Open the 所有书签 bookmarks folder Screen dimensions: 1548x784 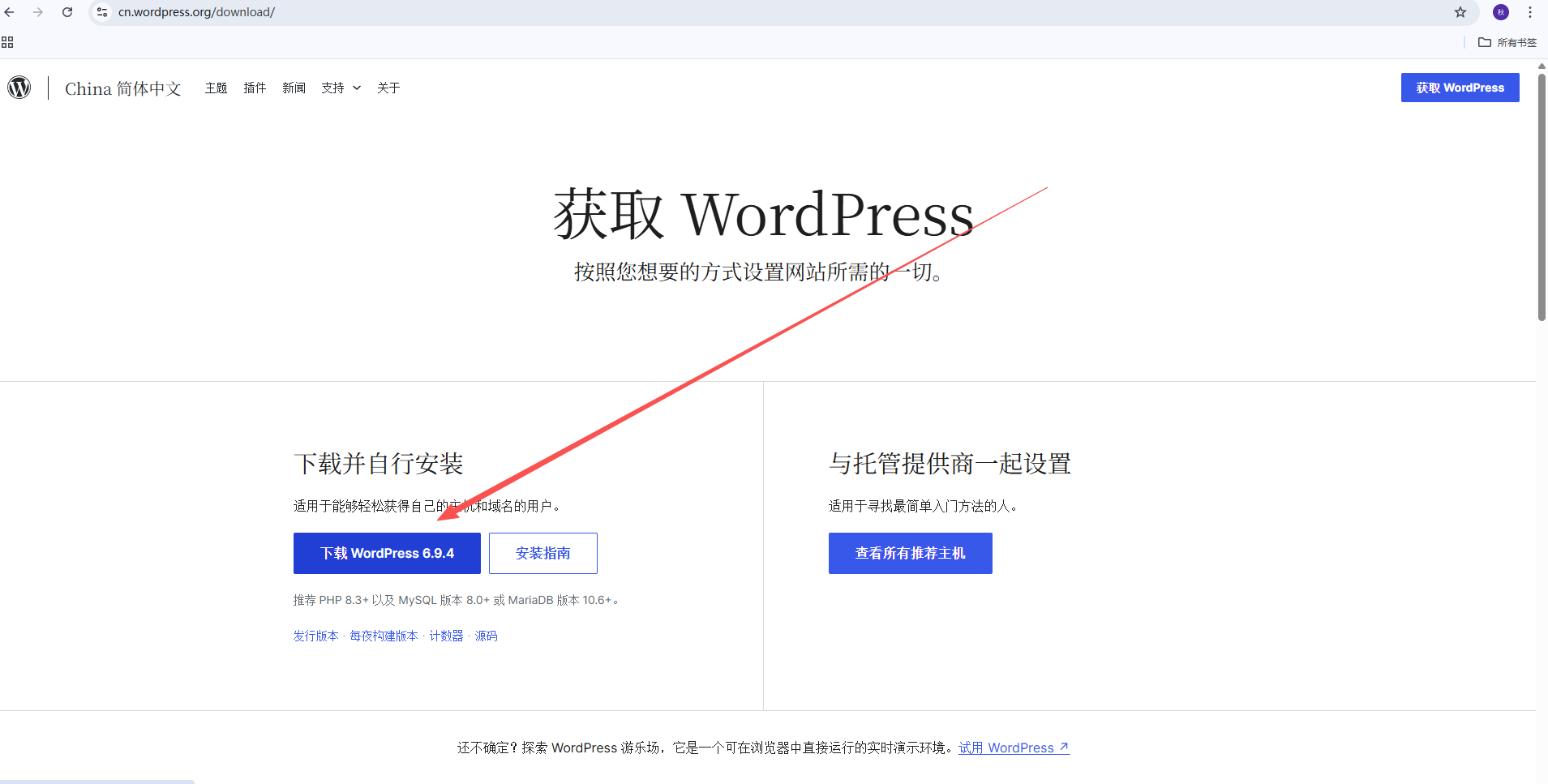[x=1507, y=42]
